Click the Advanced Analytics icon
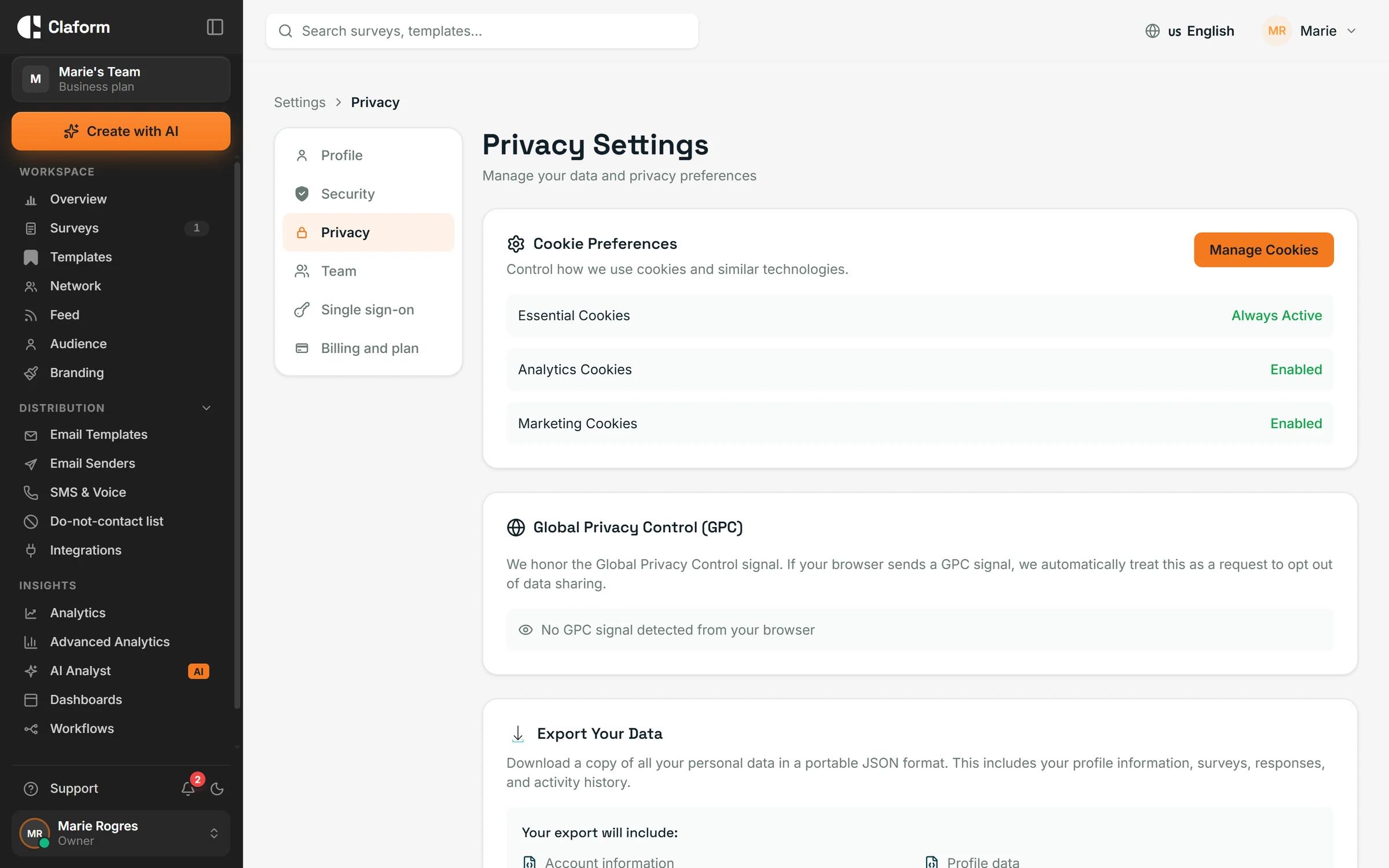Screen dimensions: 1389x868 (x=31, y=642)
